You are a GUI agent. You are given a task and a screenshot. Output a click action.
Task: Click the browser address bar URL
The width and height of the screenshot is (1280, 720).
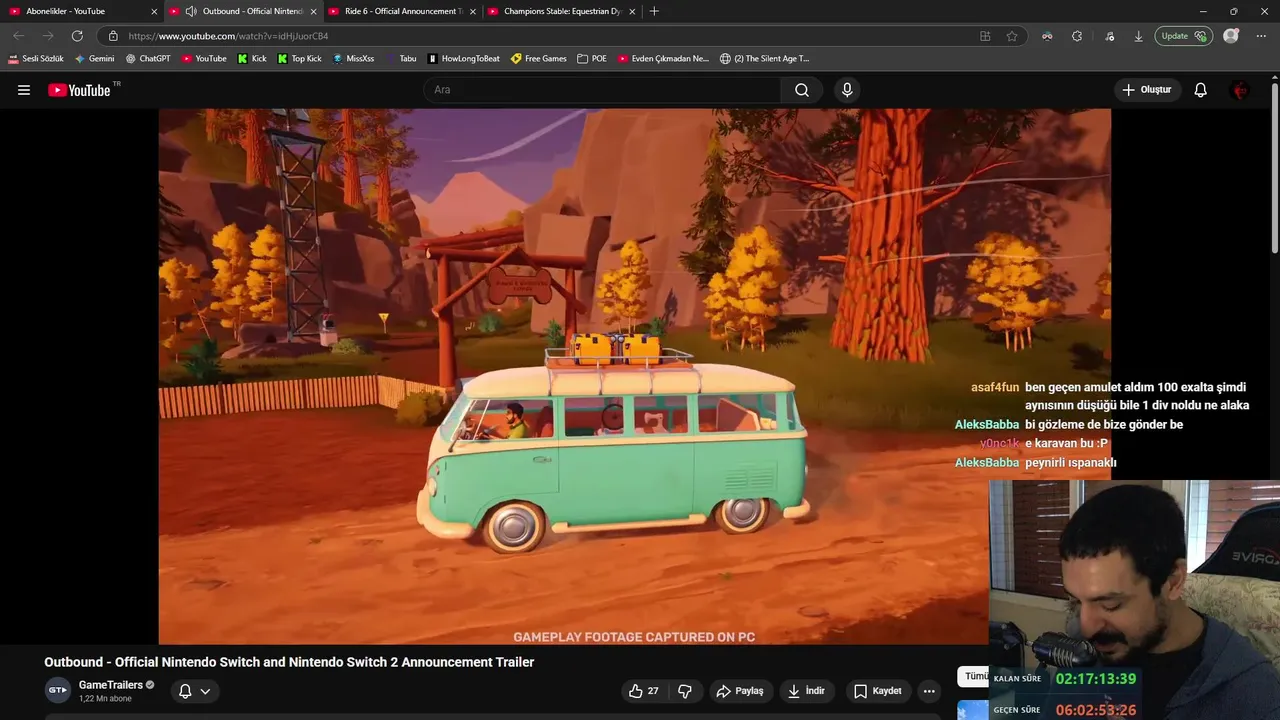(x=228, y=36)
